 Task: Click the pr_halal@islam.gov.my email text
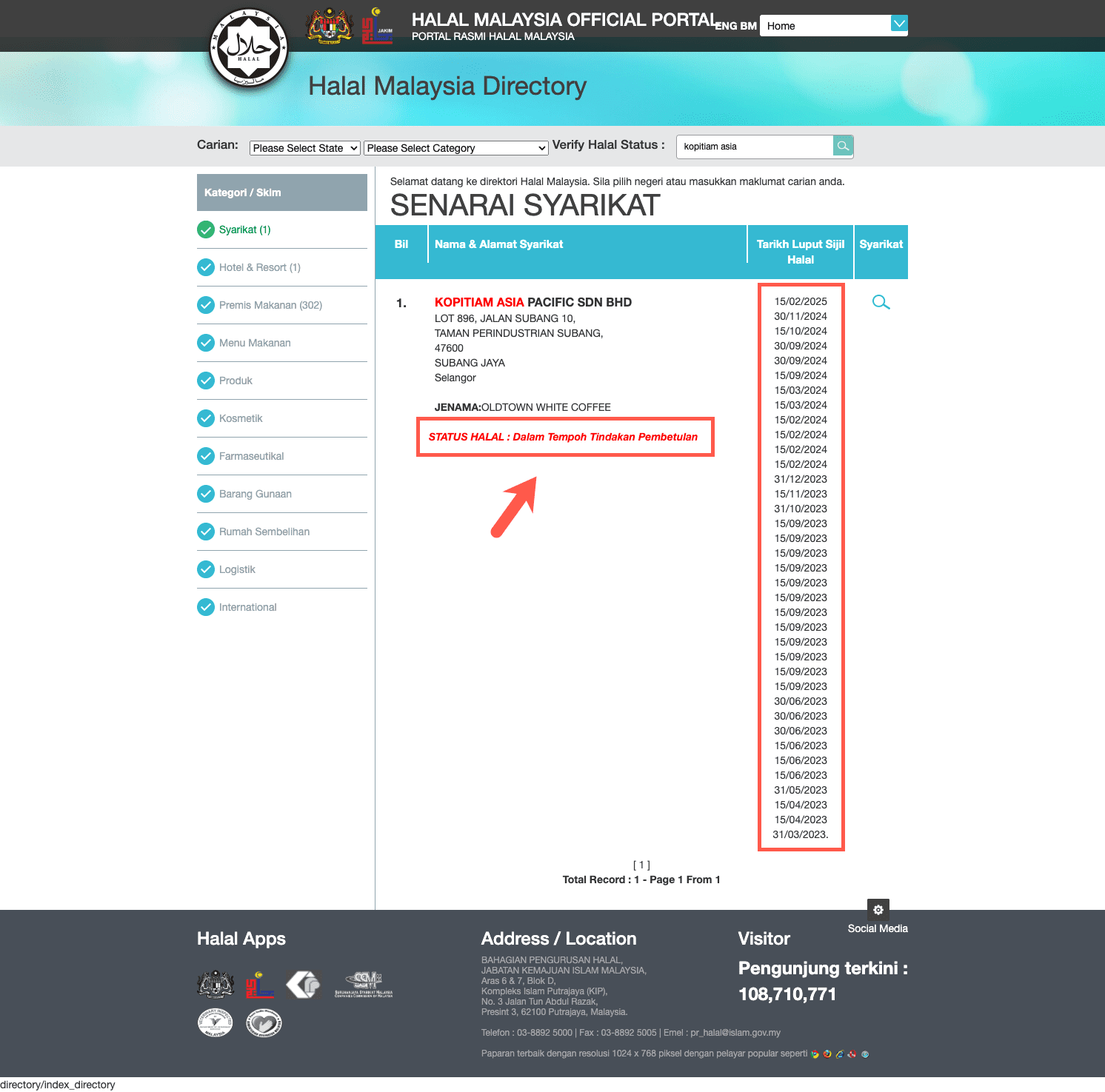point(735,1033)
